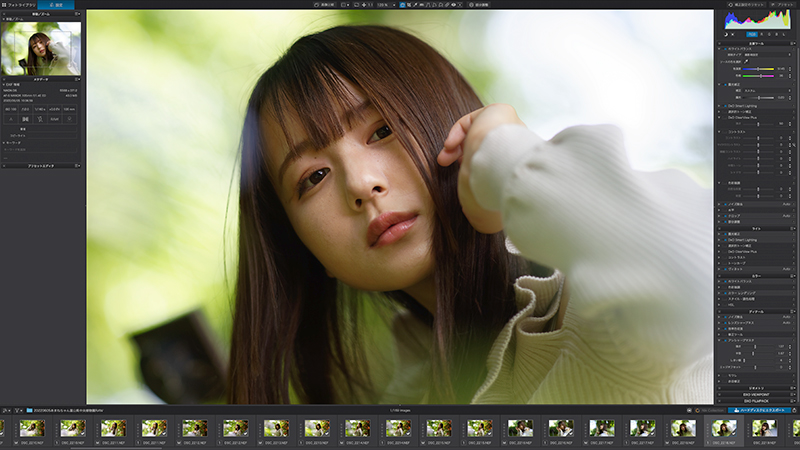
Task: Click the Nik Collection button
Action: pos(710,410)
